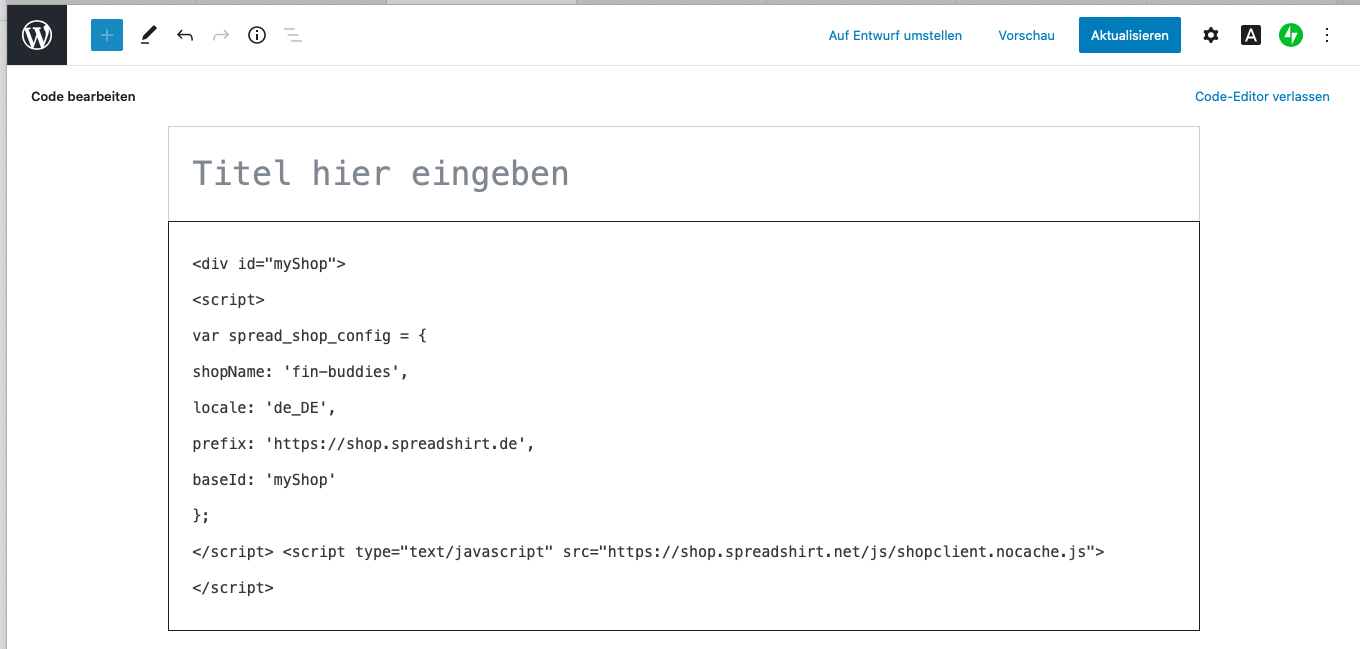Open the three-dot options menu
The image size is (1360, 649).
click(1327, 36)
